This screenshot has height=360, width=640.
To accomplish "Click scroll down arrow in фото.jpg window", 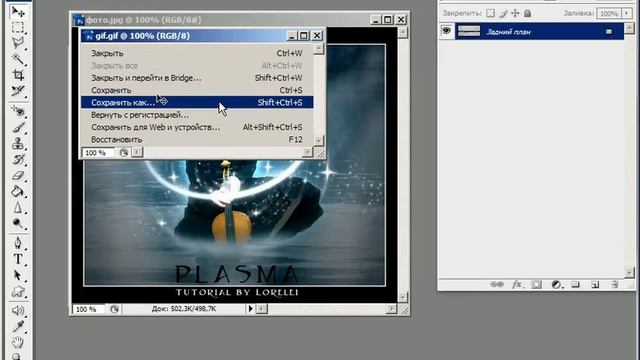I will [402, 297].
